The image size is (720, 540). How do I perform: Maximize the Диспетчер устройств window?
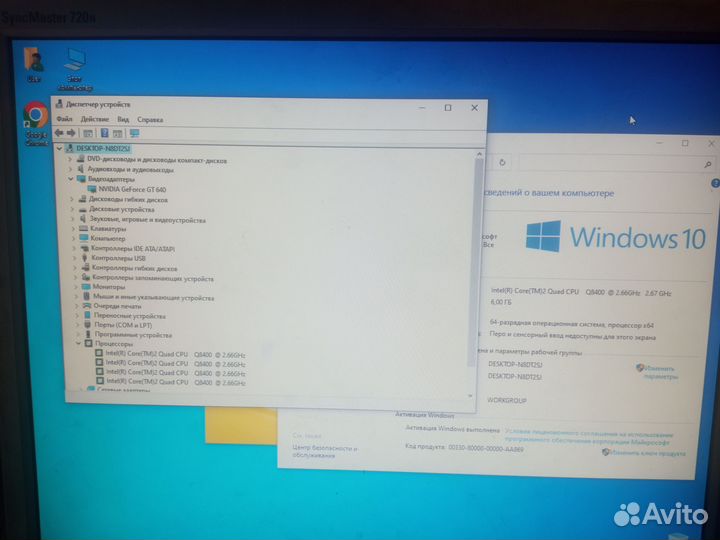[448, 107]
